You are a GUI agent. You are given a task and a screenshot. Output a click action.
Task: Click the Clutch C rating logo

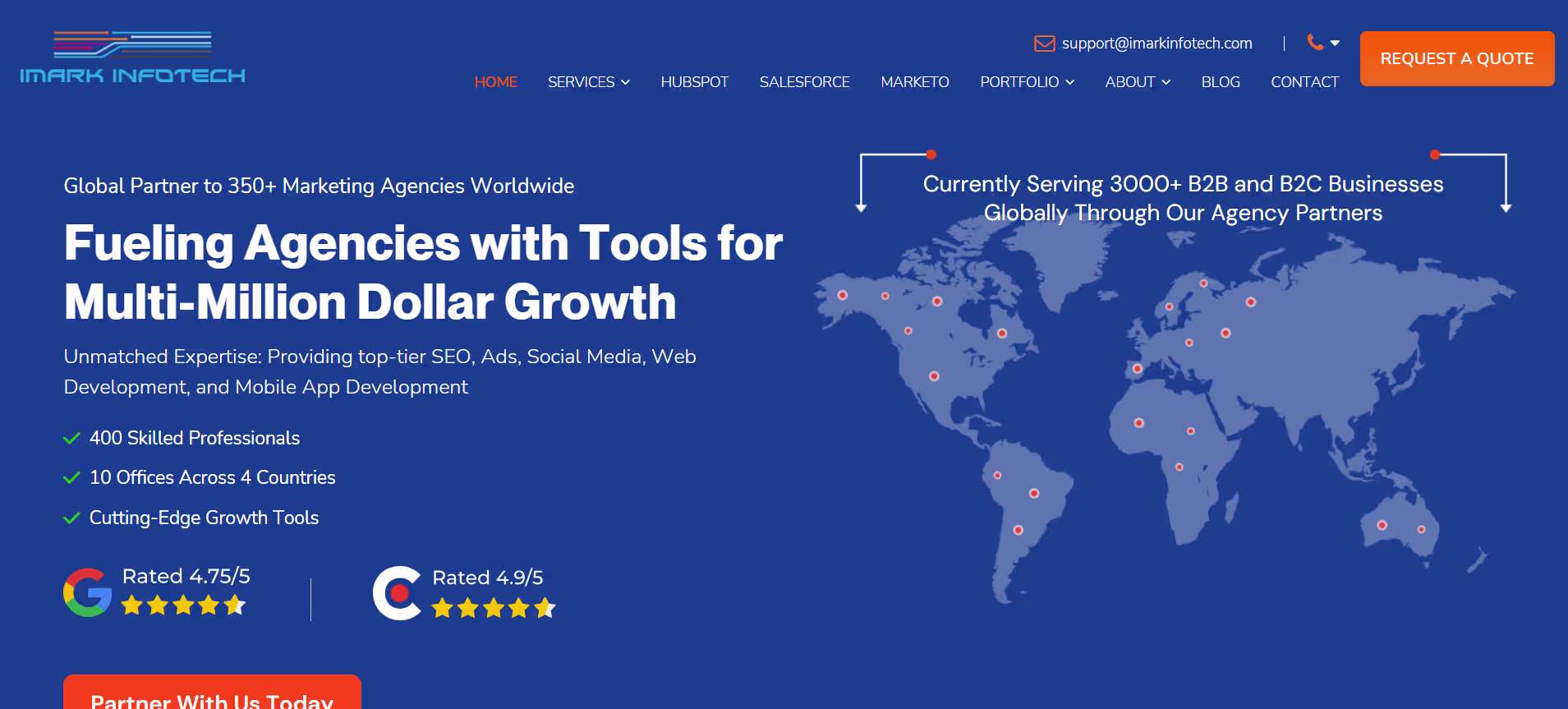[398, 593]
